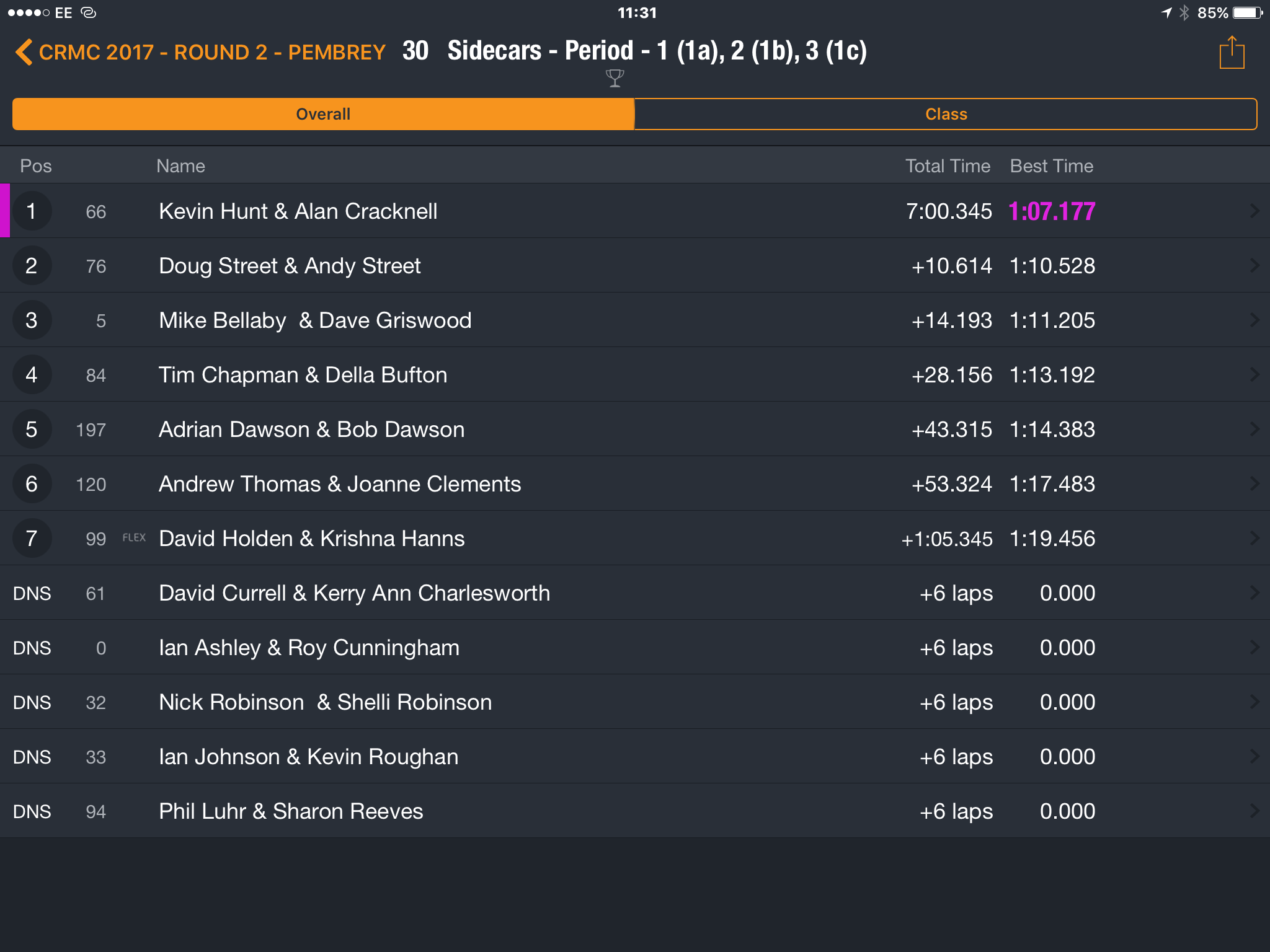Screen dimensions: 1270x952
Task: Open Ian Ashley & Roy Cunningham DNS entry
Action: coord(635,648)
